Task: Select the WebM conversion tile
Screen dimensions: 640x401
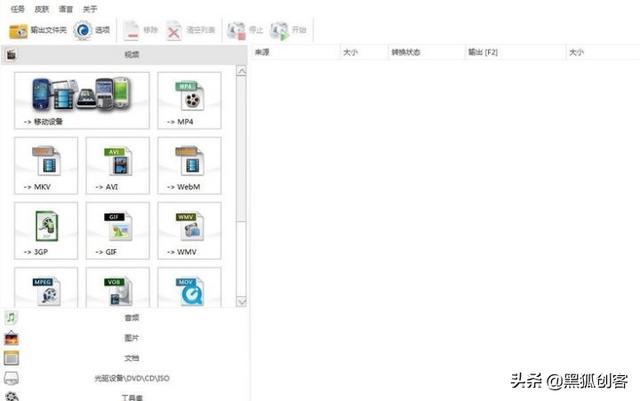Action: click(x=189, y=165)
